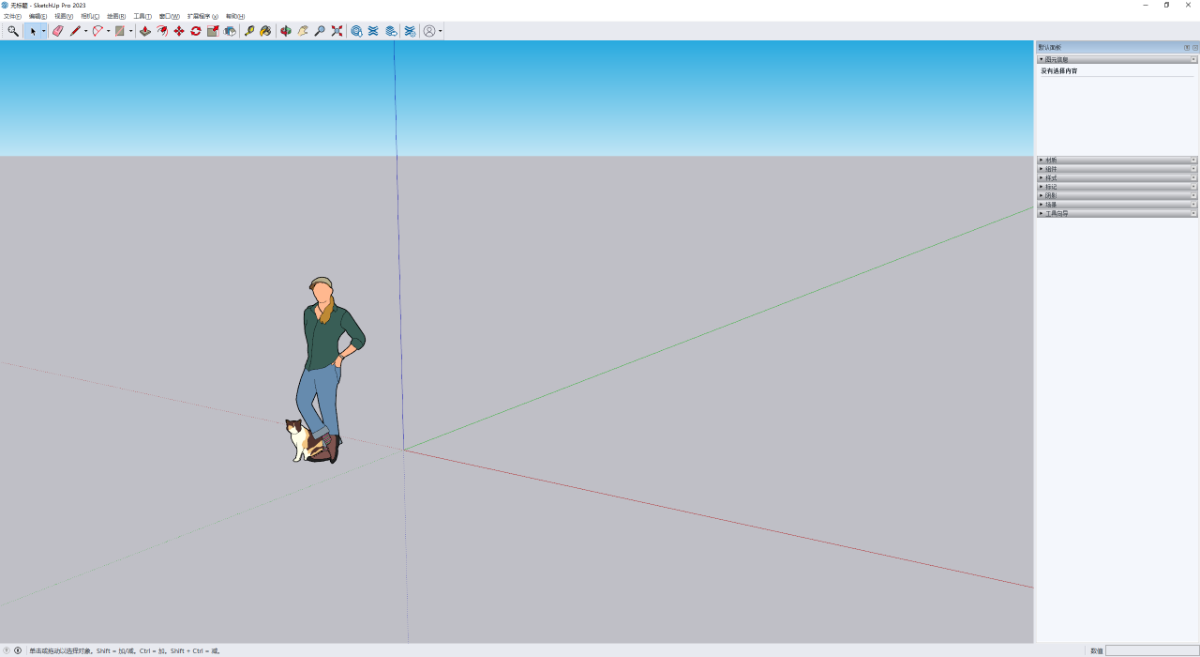1200x657 pixels.
Task: Select the red Move tool
Action: coord(179,31)
